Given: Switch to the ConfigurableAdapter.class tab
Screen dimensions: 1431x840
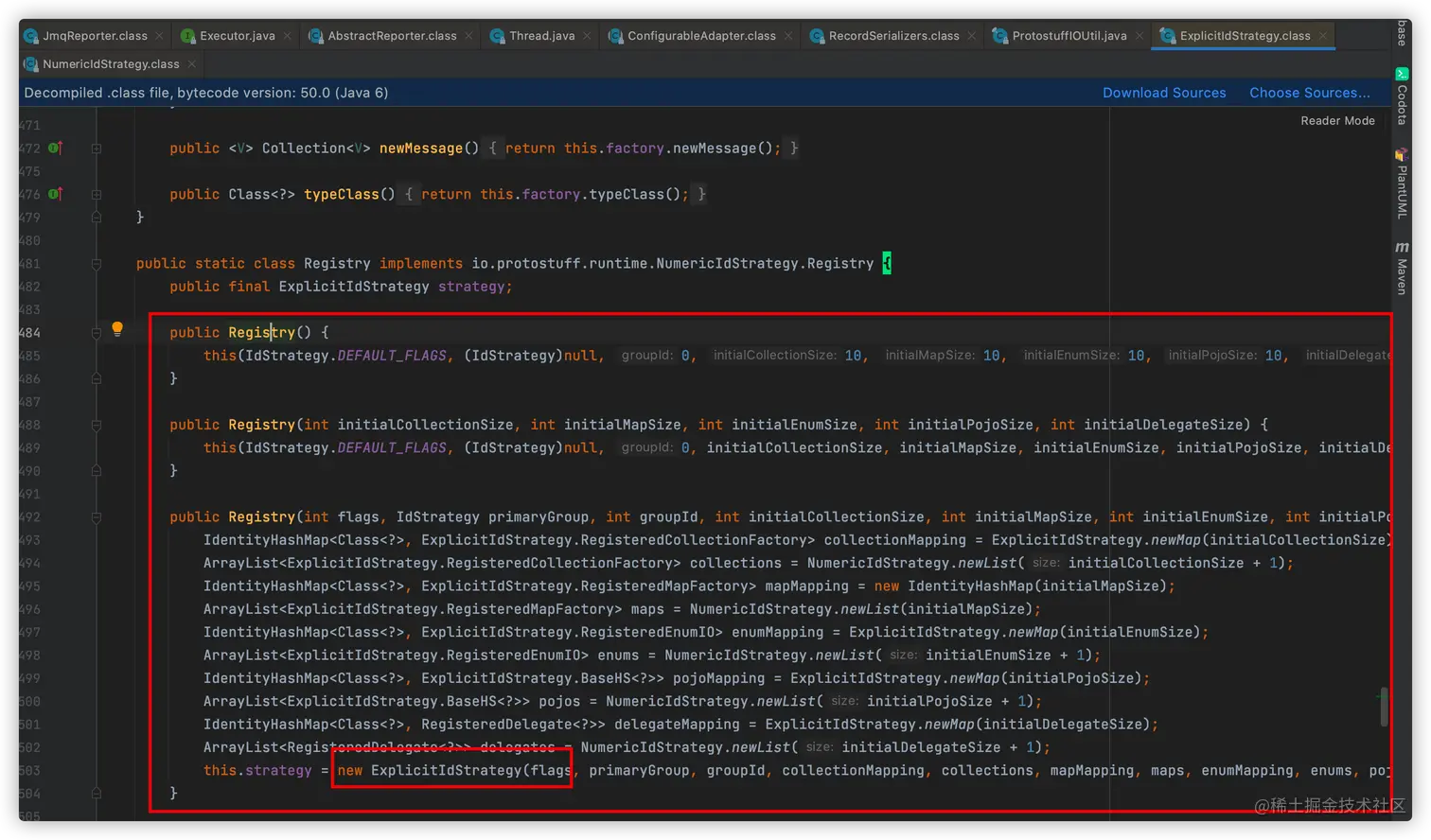Looking at the screenshot, I should [x=701, y=36].
